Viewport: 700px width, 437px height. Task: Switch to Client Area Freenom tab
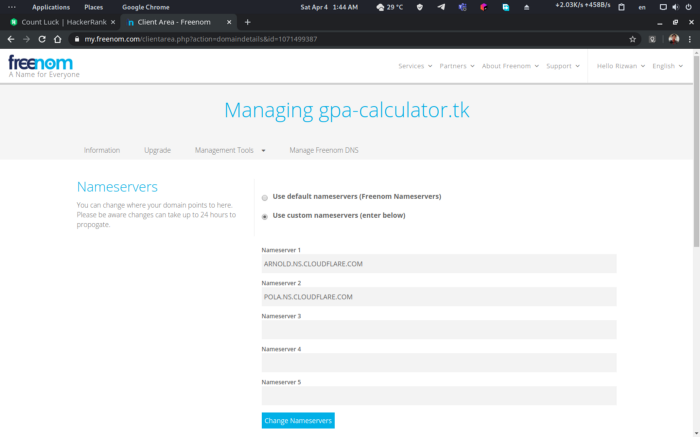(178, 22)
